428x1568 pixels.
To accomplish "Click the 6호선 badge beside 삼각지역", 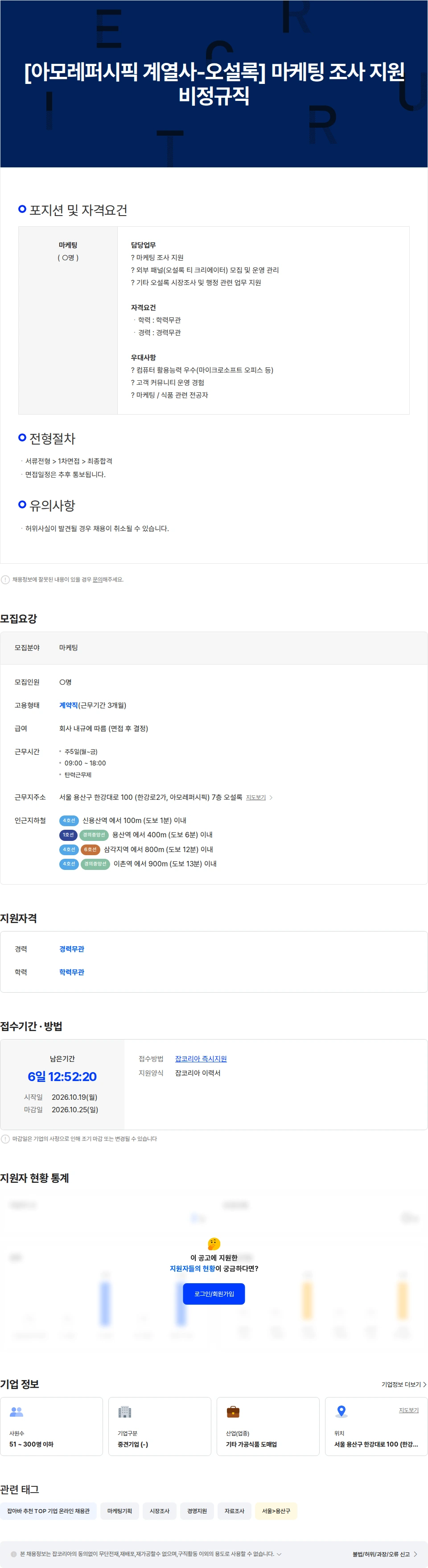I will coord(91,849).
